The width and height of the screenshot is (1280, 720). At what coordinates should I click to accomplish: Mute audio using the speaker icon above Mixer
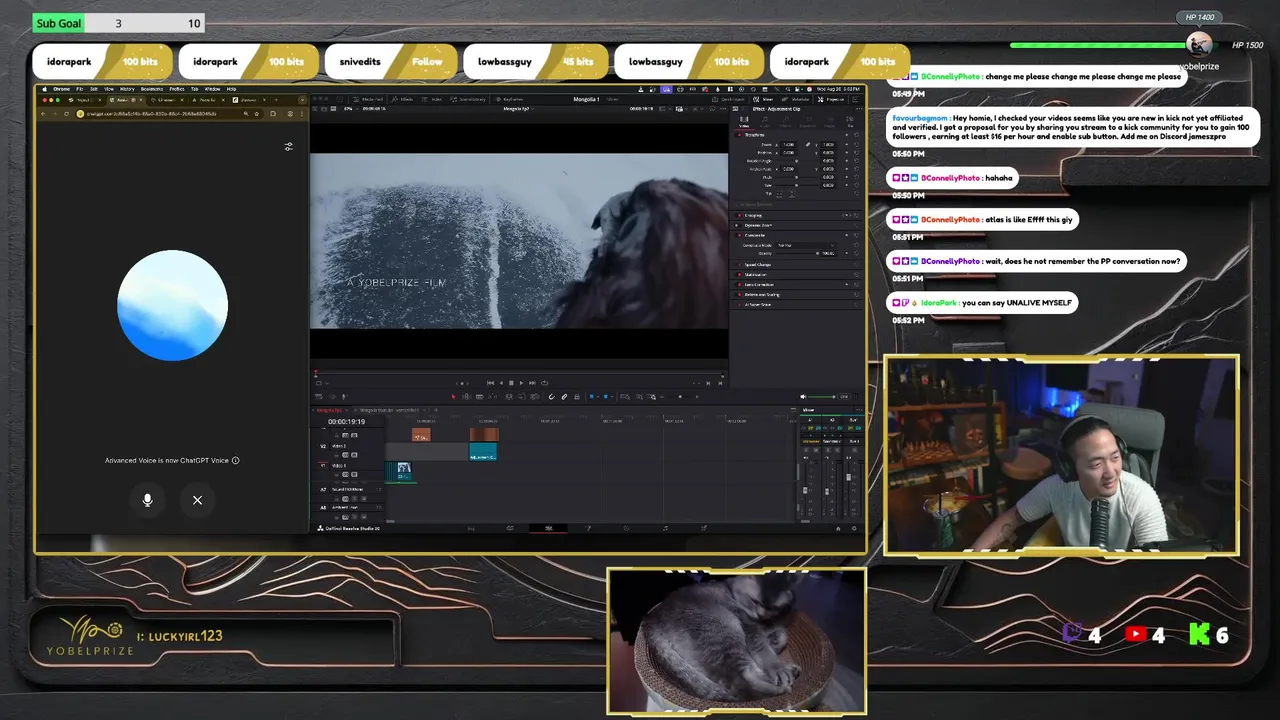click(803, 396)
